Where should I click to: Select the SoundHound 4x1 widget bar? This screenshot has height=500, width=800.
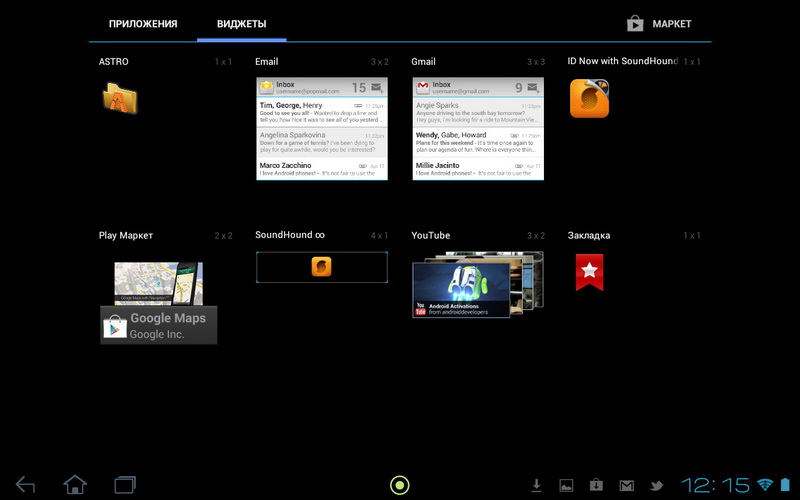[322, 267]
